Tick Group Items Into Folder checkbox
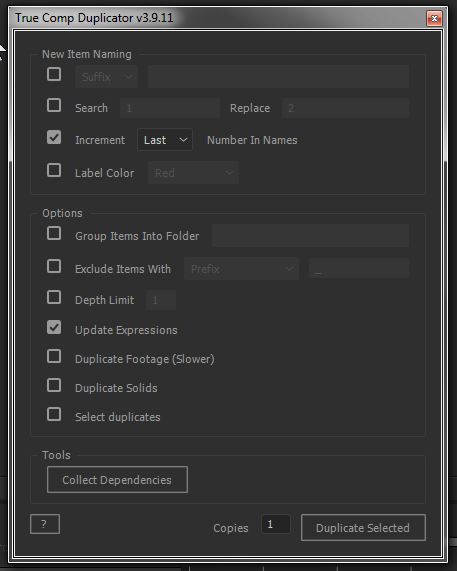Image resolution: width=457 pixels, height=571 pixels. (54, 233)
